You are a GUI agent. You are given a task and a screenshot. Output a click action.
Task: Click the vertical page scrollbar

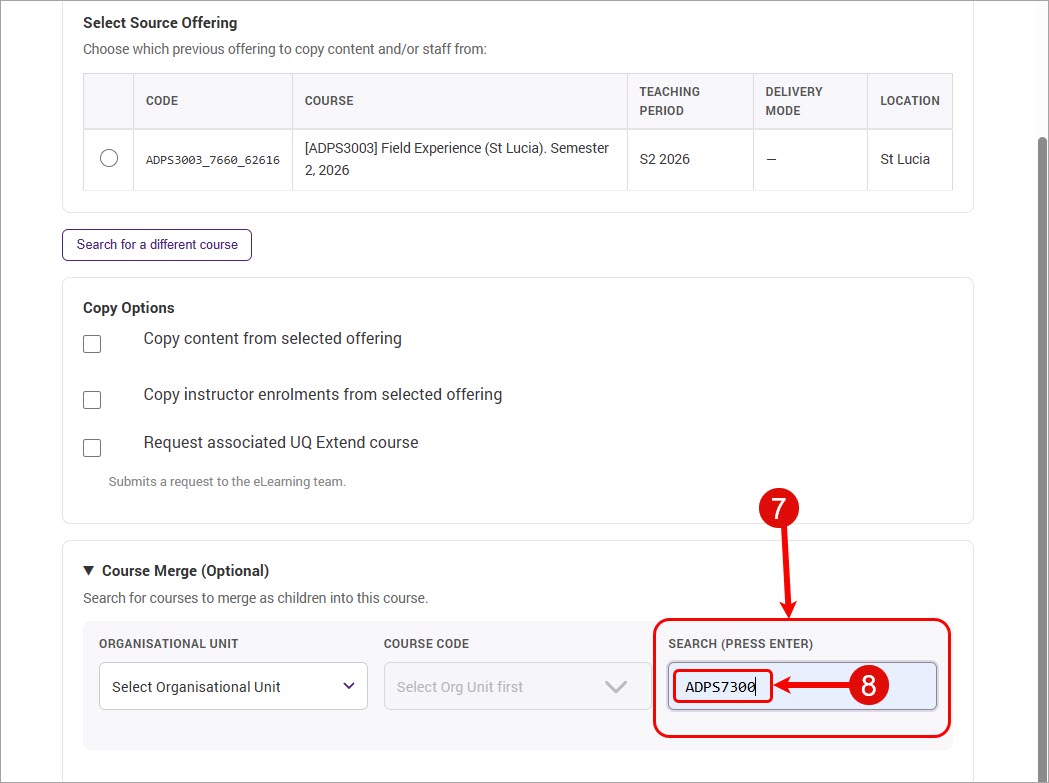[1042, 458]
